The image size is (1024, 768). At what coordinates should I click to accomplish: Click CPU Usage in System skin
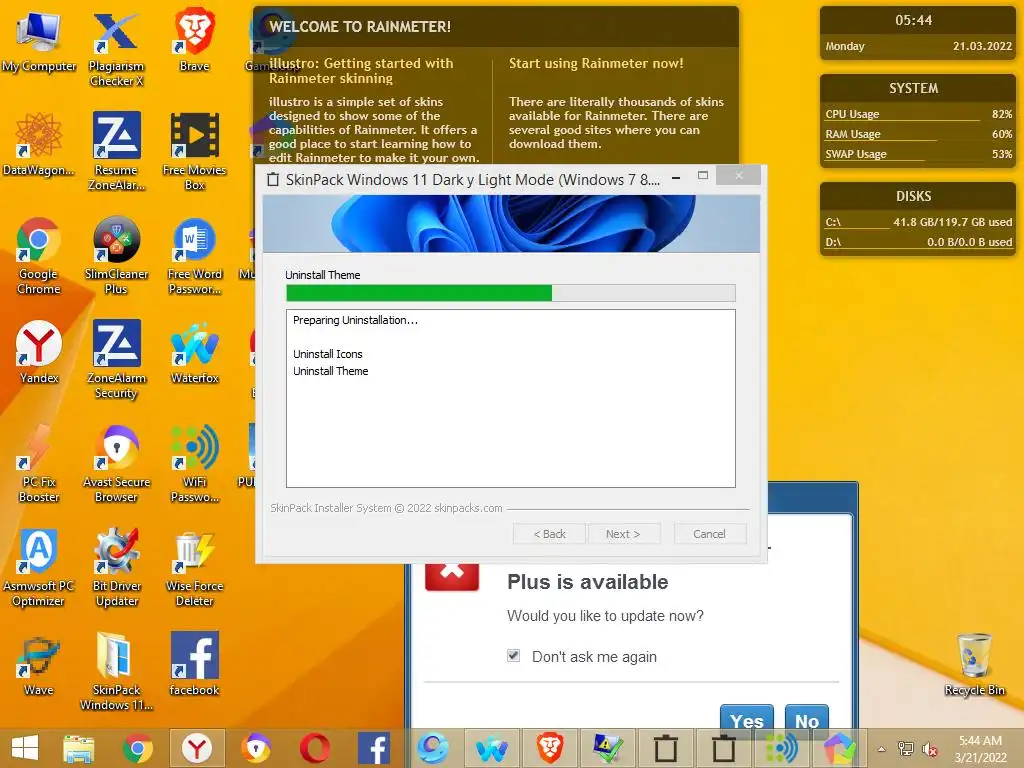918,114
